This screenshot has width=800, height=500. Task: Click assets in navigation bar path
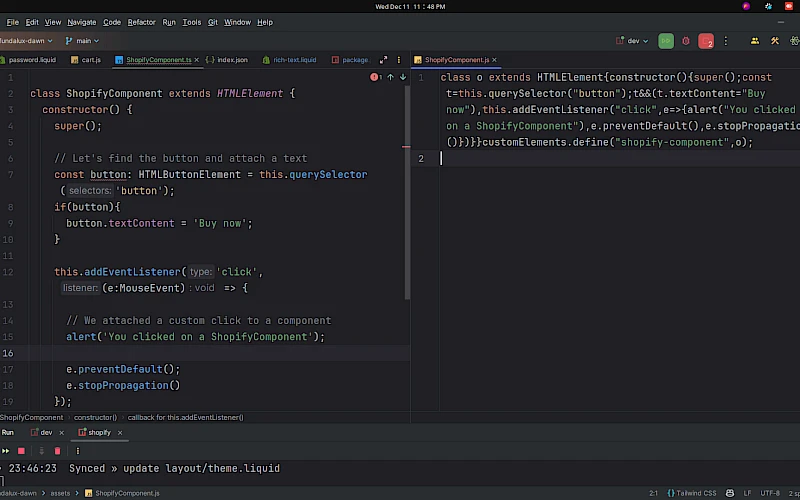click(x=60, y=493)
